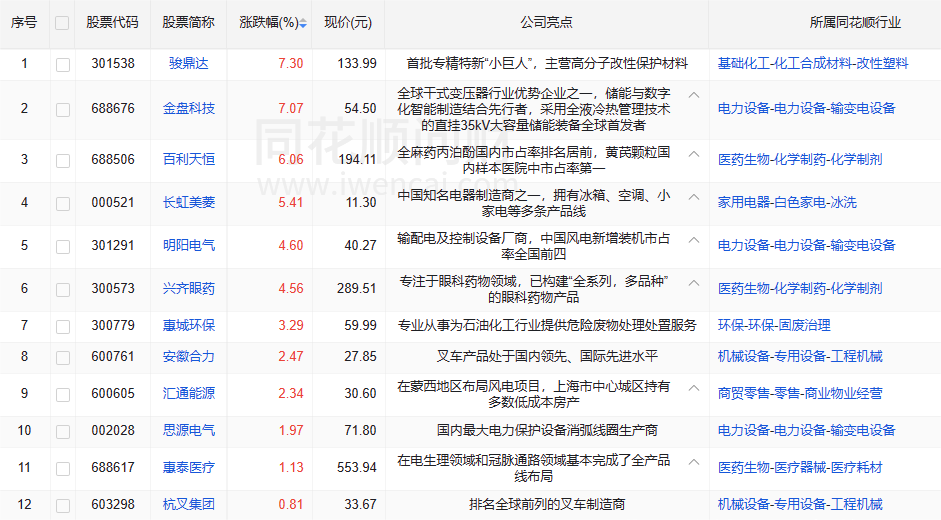Mark the checkbox next to 600605
Image resolution: width=941 pixels, height=520 pixels.
[x=62, y=395]
